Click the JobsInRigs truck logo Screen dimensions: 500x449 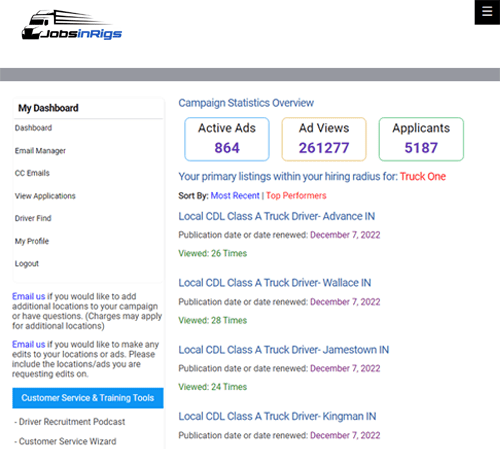(x=72, y=25)
